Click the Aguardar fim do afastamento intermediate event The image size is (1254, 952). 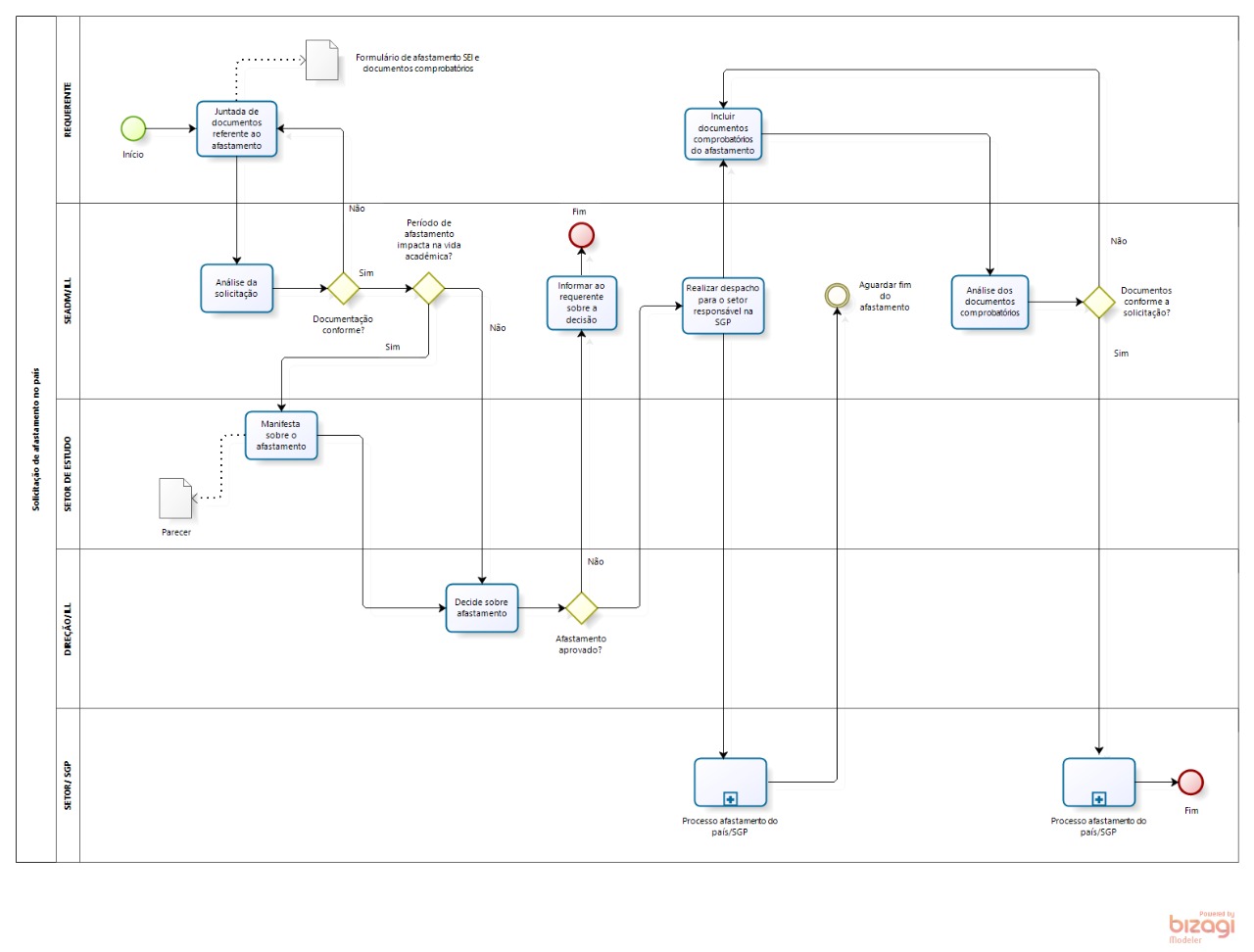point(837,295)
